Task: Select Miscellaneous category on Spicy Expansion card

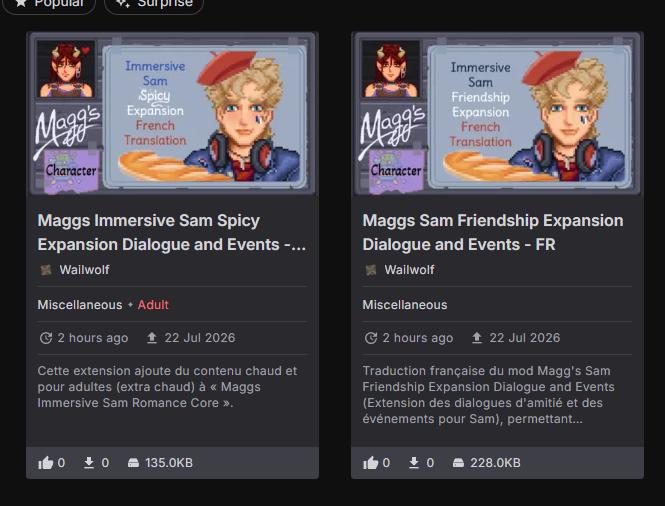Action: [80, 305]
